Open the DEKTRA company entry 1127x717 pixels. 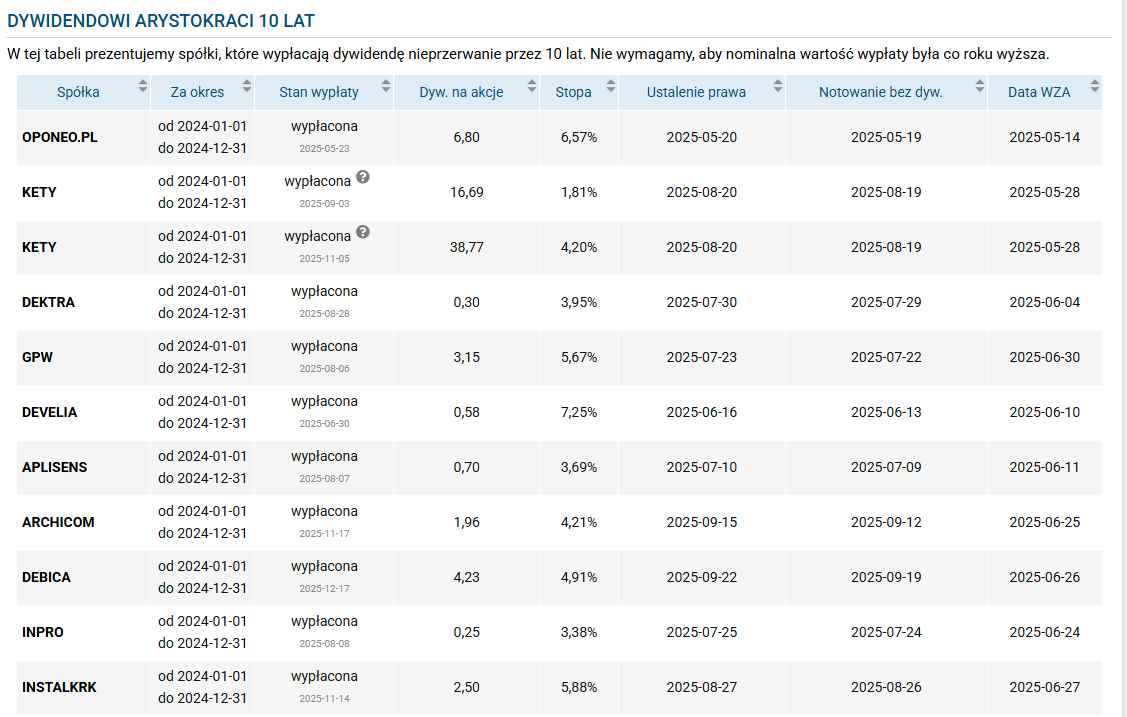[x=48, y=302]
